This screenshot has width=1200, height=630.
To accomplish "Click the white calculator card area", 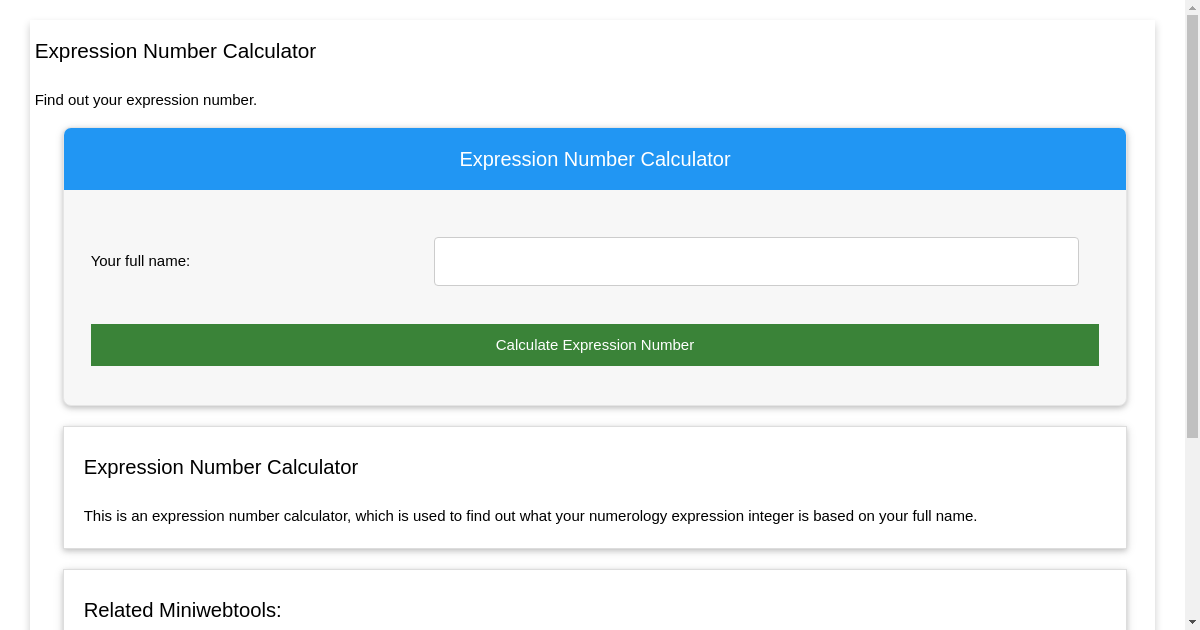I will tap(594, 487).
